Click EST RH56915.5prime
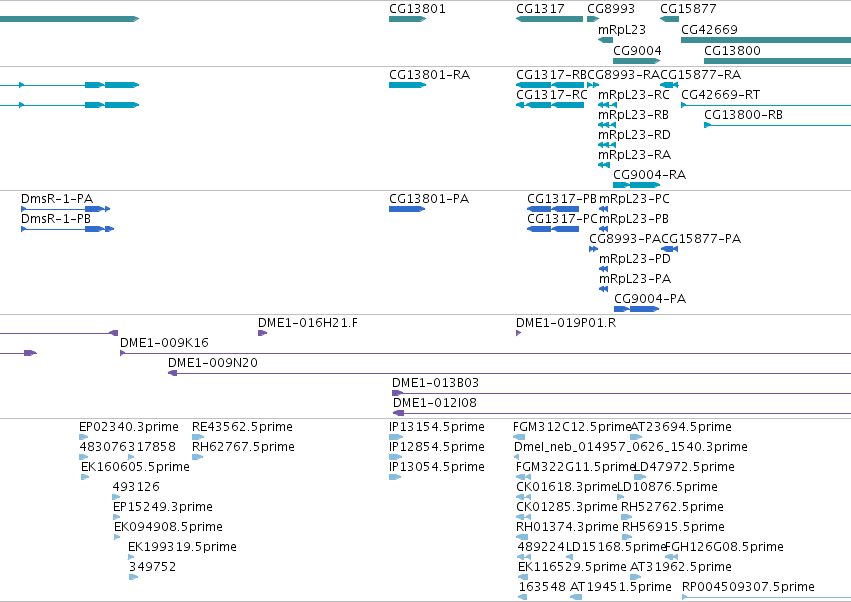The image size is (851, 602). click(627, 537)
